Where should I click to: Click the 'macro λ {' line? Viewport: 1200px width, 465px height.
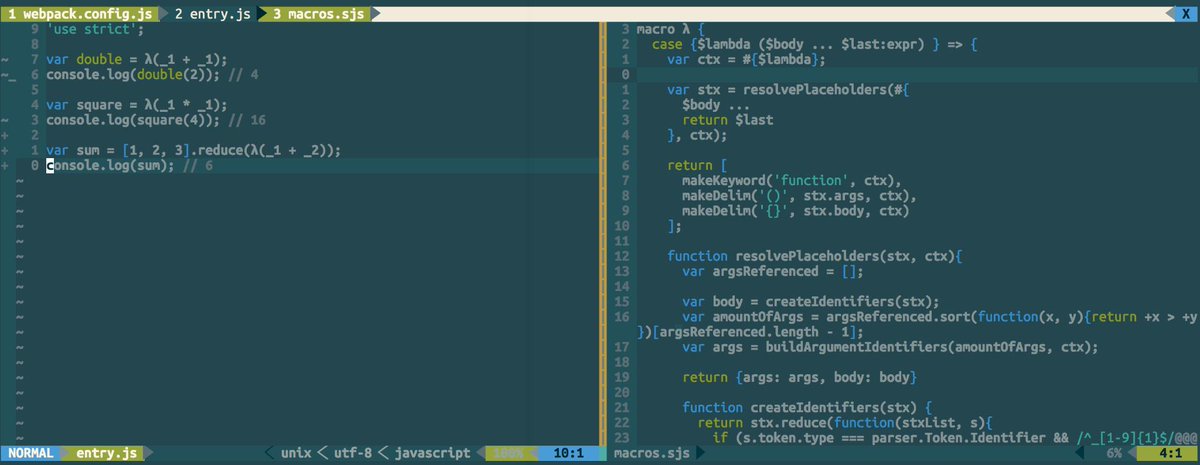pos(671,30)
